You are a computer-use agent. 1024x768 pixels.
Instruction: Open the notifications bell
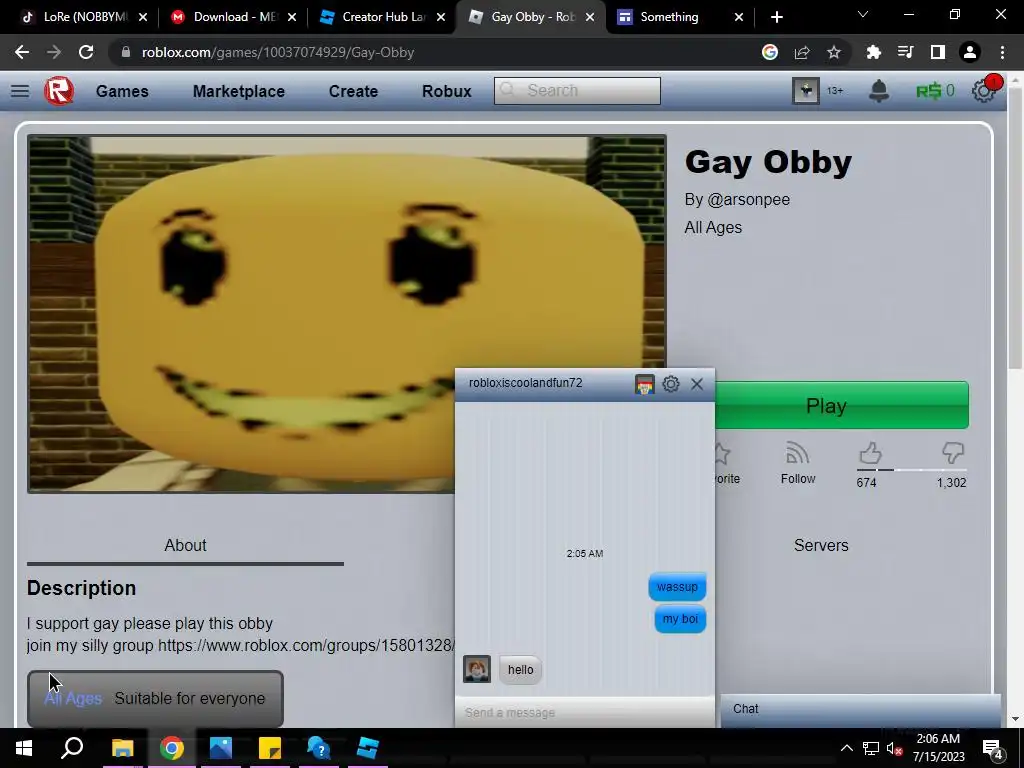click(x=879, y=91)
